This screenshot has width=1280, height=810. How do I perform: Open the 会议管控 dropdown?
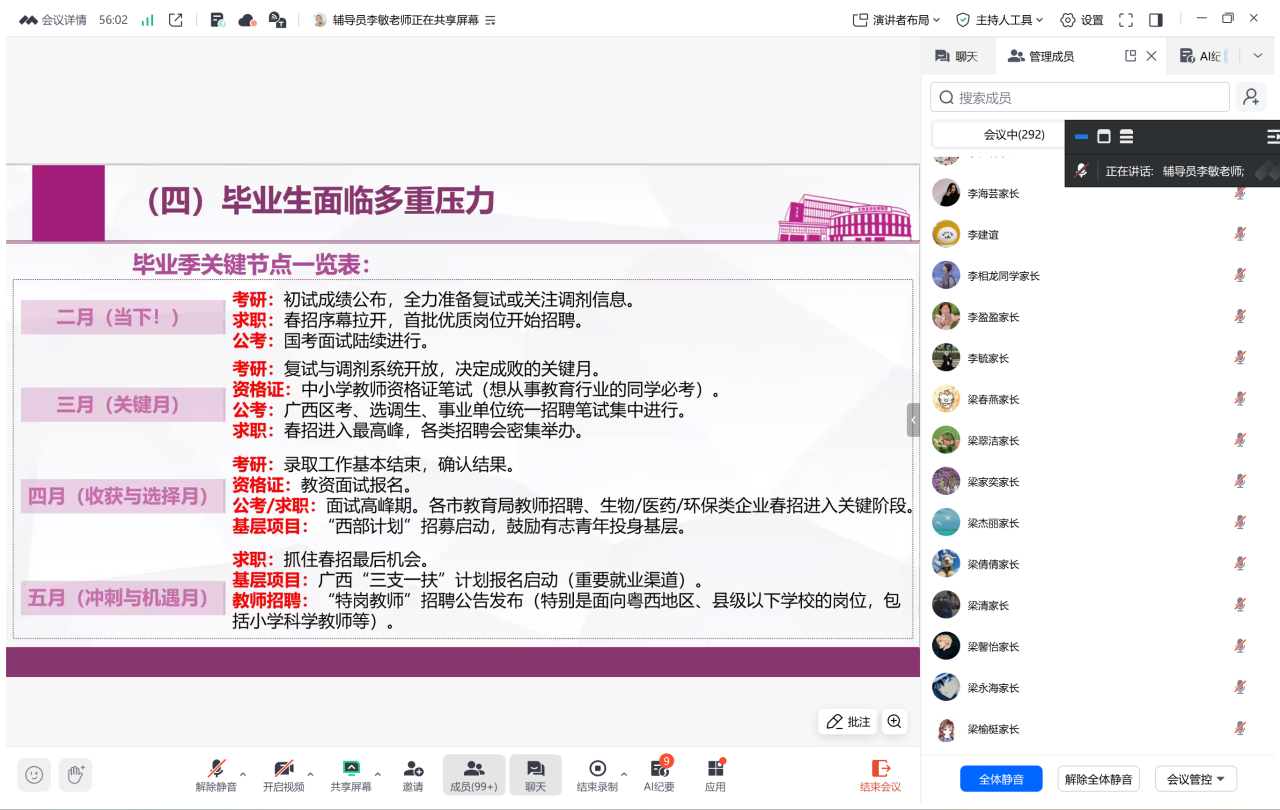point(1196,779)
